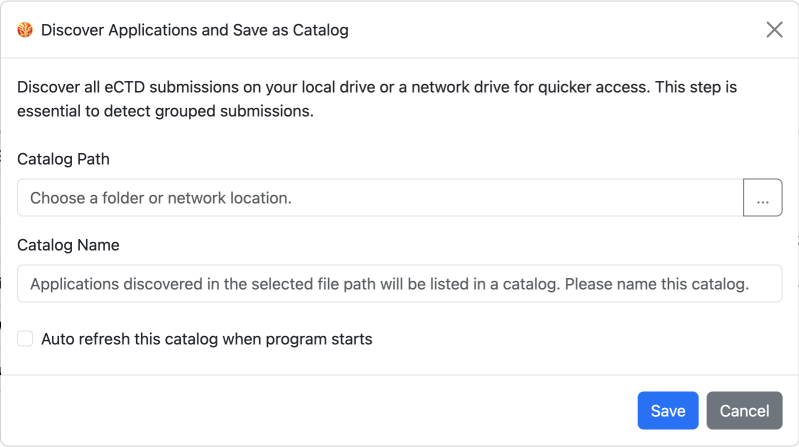Enable auto refresh catalog on program start
The width and height of the screenshot is (799, 447).
coord(25,339)
